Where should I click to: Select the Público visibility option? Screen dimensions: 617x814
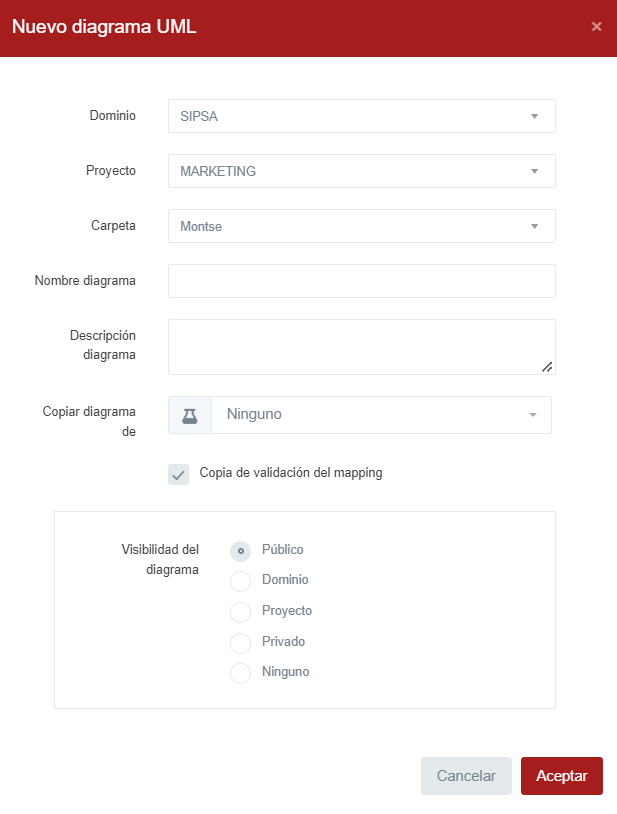tap(240, 551)
